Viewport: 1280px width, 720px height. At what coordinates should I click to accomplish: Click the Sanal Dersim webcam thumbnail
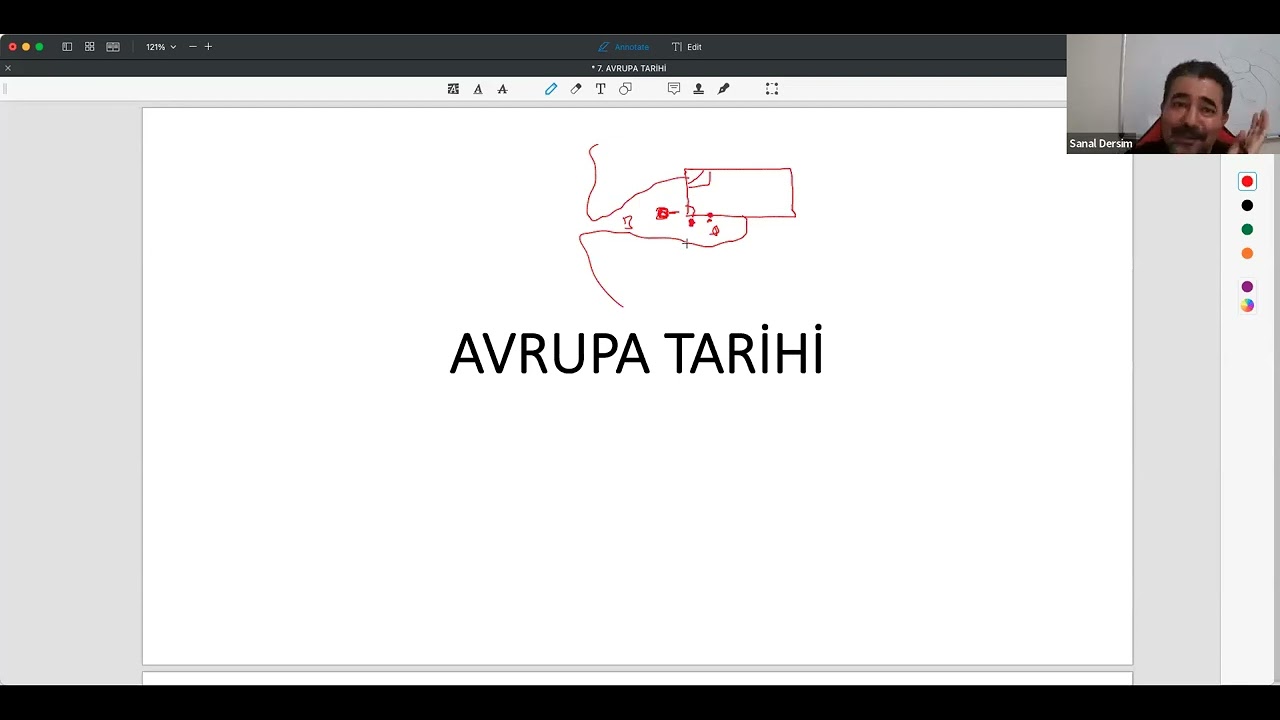(x=1173, y=94)
